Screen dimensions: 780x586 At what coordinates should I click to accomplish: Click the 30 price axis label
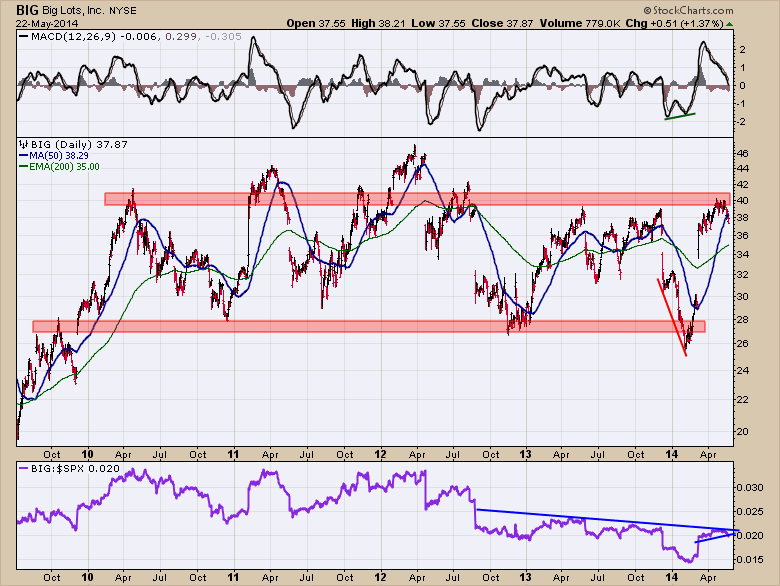(x=742, y=296)
